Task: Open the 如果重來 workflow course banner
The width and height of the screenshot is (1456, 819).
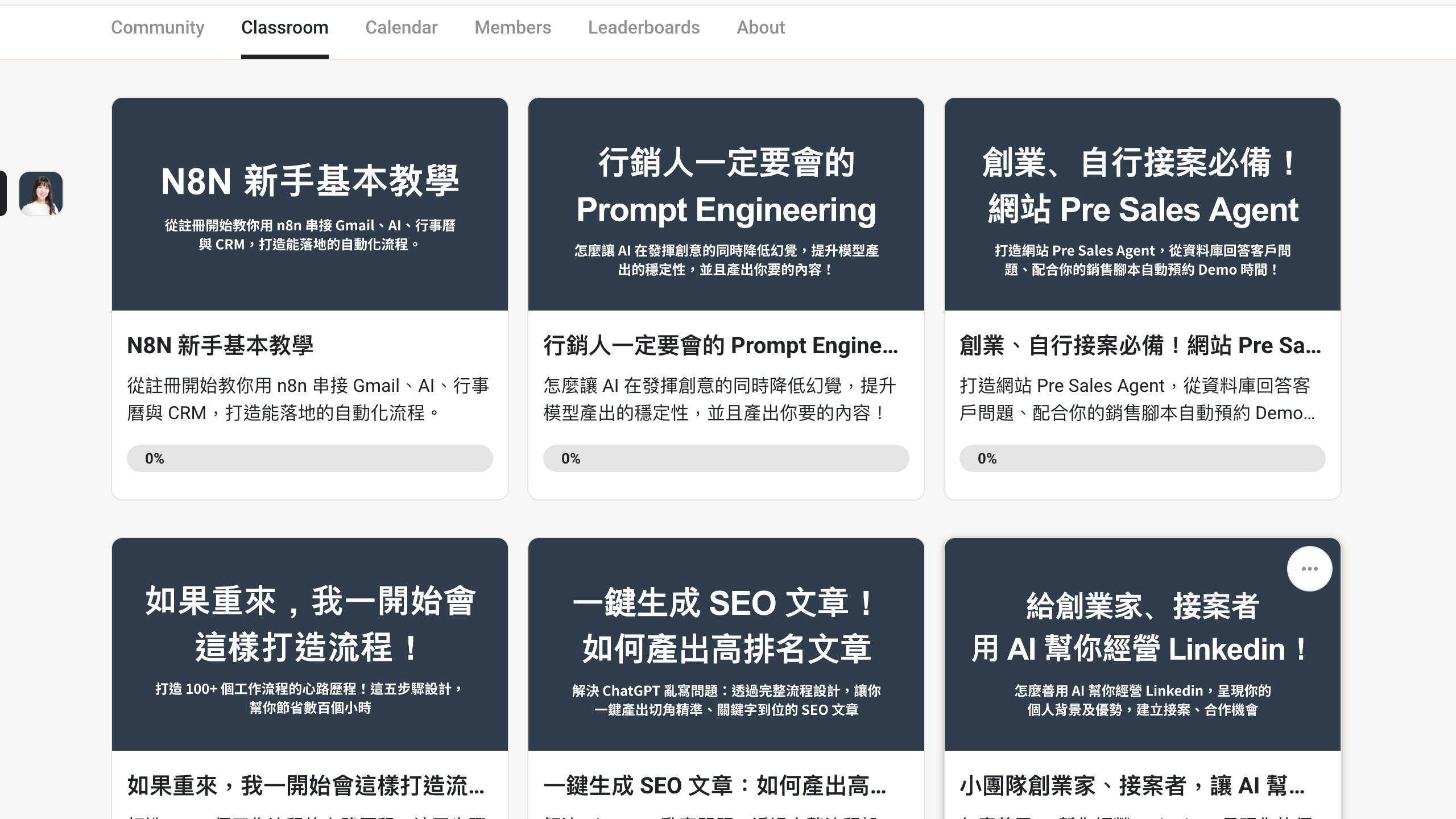Action: click(309, 644)
